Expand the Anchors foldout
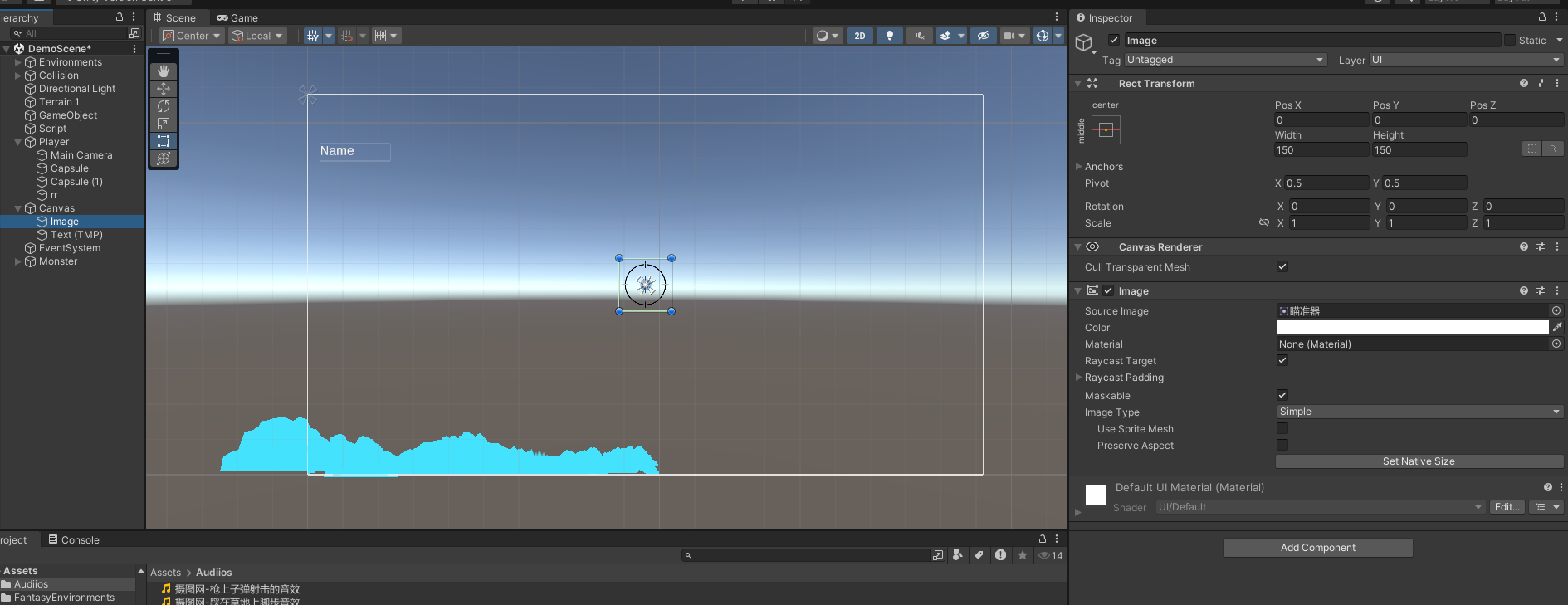Image resolution: width=1568 pixels, height=605 pixels. (x=1079, y=167)
